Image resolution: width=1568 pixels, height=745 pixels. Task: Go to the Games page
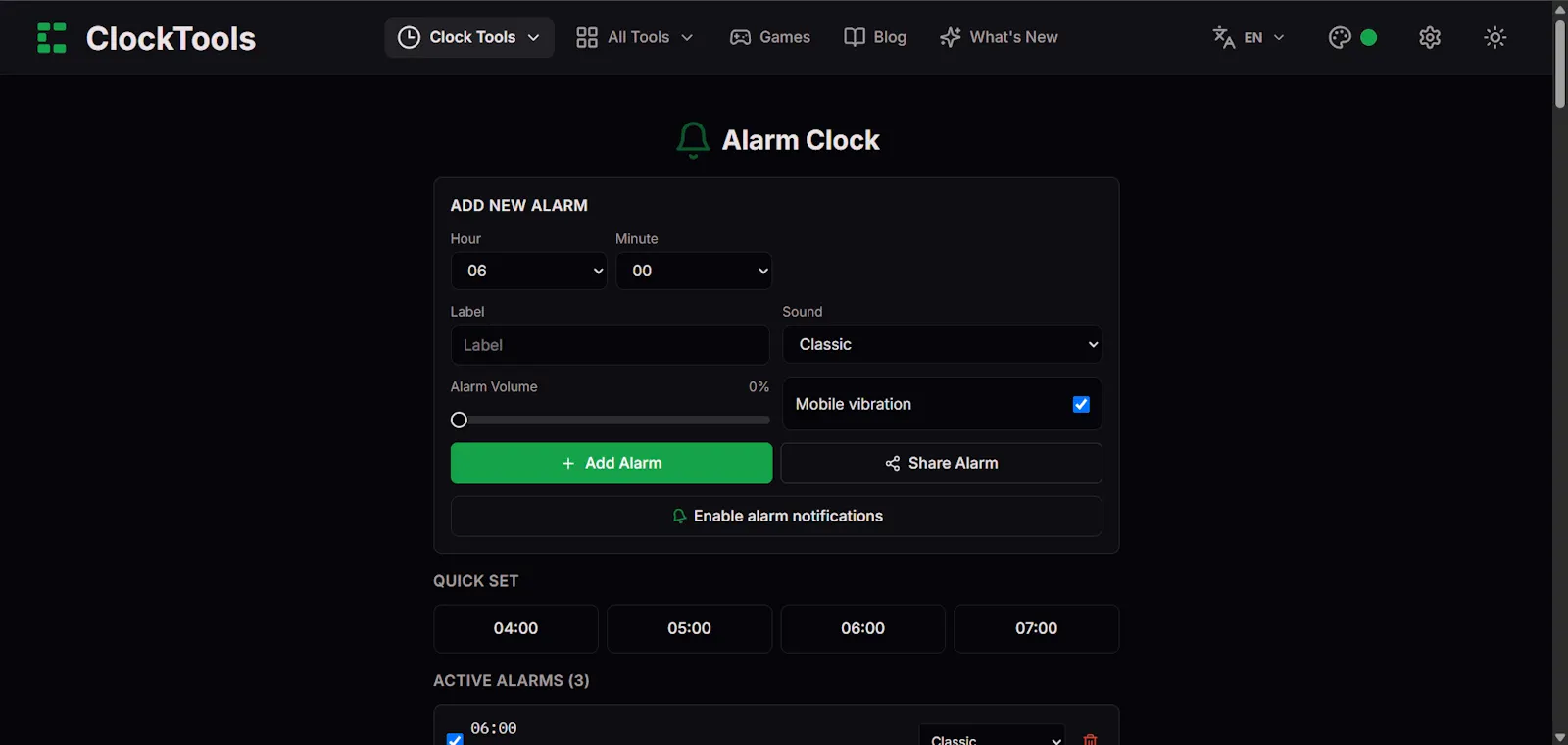pyautogui.click(x=770, y=37)
